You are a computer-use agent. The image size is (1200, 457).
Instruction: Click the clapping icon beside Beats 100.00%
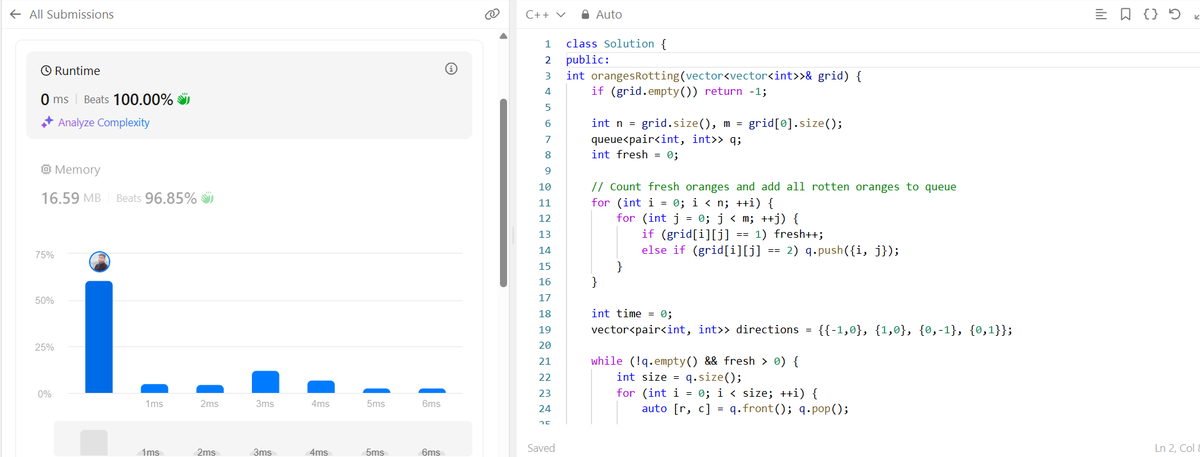[x=184, y=99]
